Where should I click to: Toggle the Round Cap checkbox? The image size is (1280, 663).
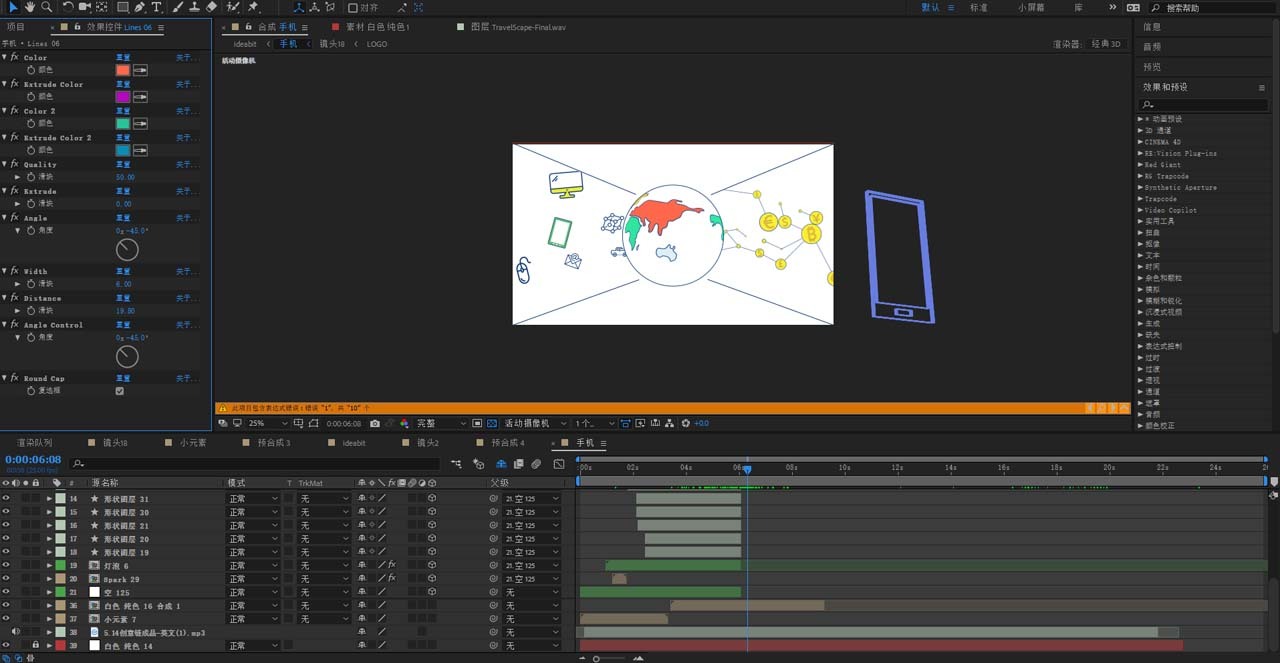point(120,391)
